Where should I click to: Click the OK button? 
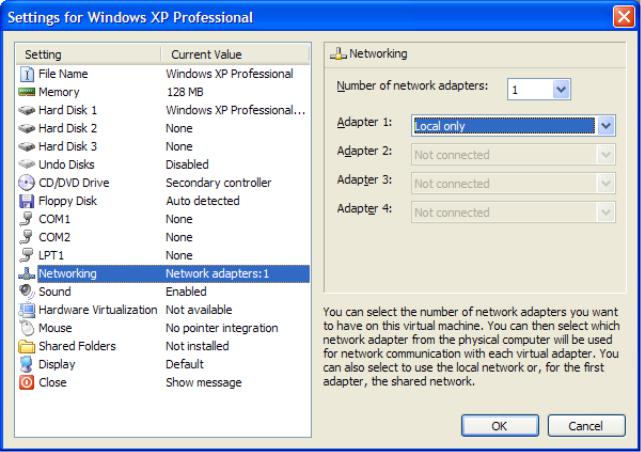pos(500,426)
